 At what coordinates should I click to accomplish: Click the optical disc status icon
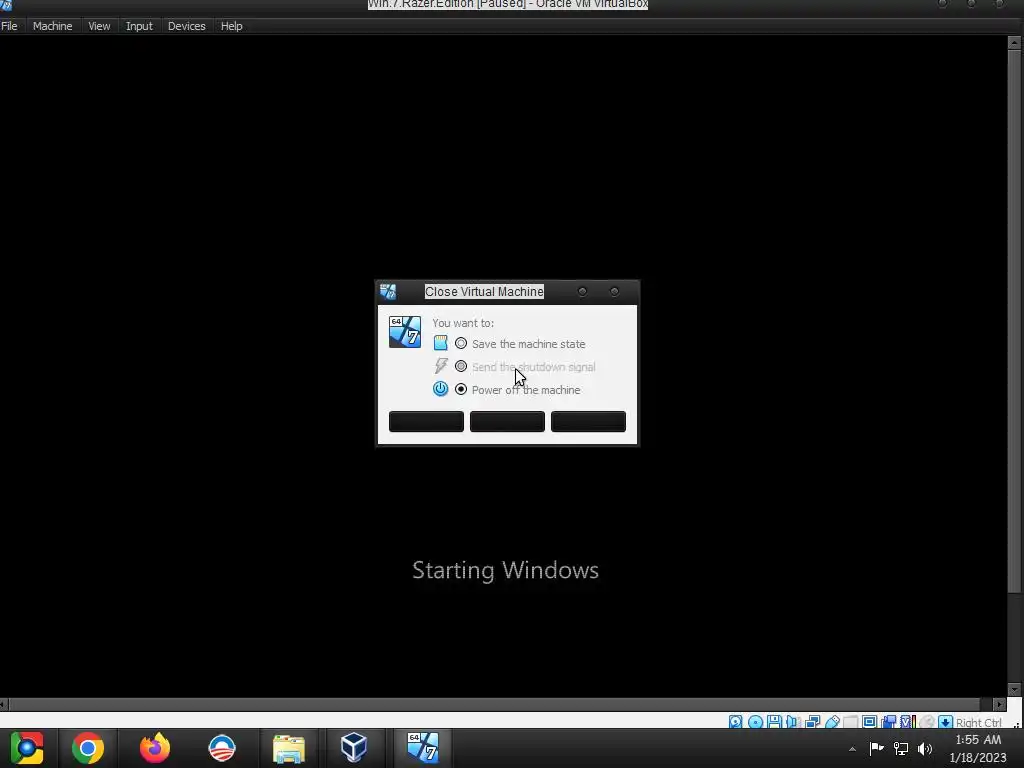755,722
